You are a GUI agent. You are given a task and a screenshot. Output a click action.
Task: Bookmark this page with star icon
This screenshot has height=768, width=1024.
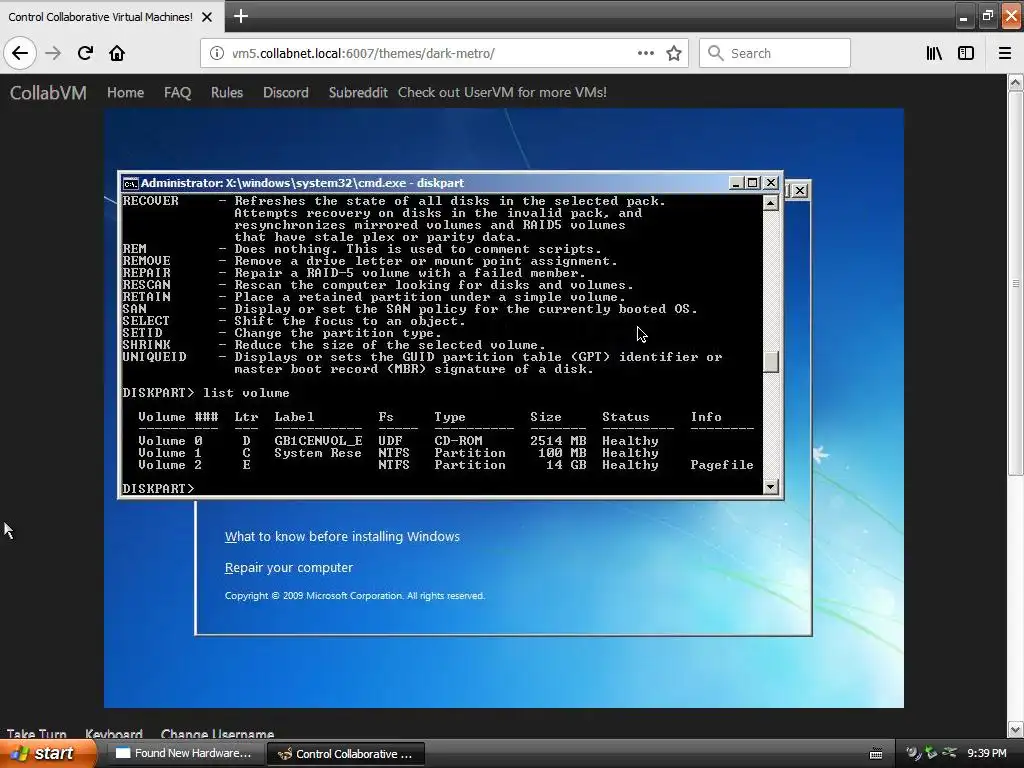pyautogui.click(x=674, y=53)
